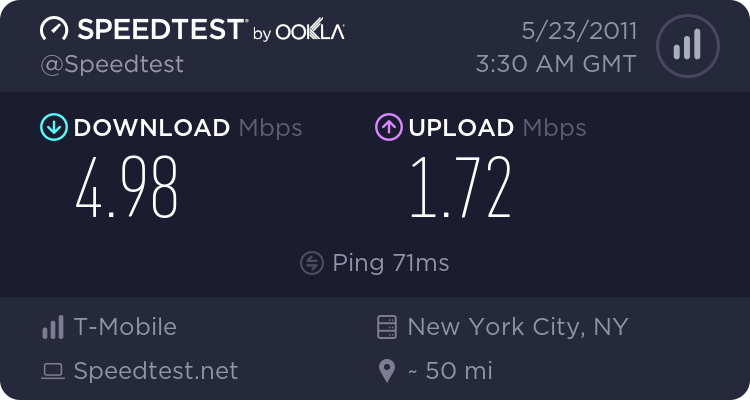750x400 pixels.
Task: Click the server icon beside New York City
Action: pyautogui.click(x=387, y=327)
